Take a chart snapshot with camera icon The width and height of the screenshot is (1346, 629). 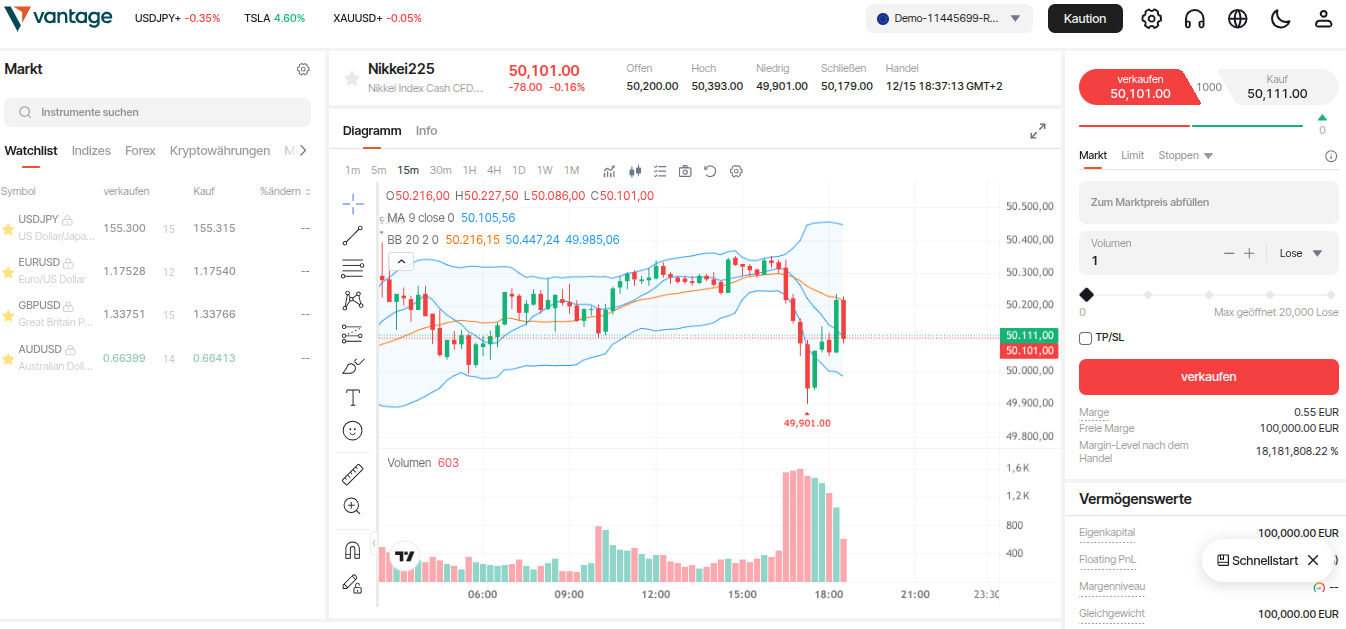(685, 171)
